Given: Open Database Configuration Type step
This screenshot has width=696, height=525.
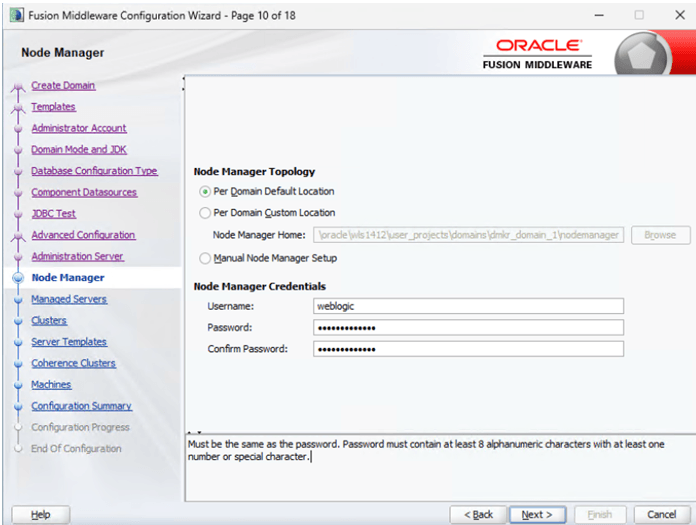Looking at the screenshot, I should tap(94, 170).
